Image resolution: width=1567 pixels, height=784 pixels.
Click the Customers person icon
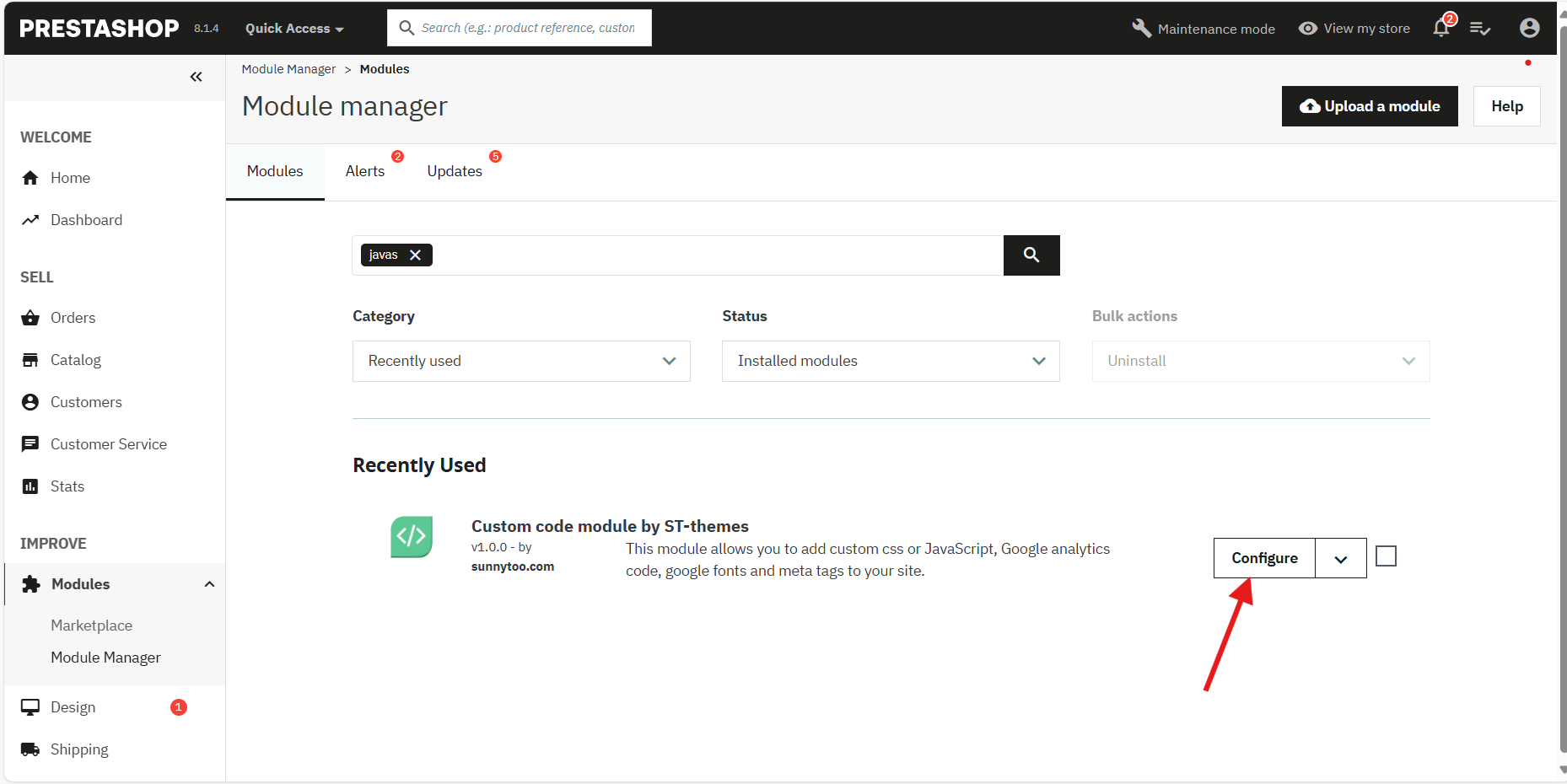click(x=30, y=402)
